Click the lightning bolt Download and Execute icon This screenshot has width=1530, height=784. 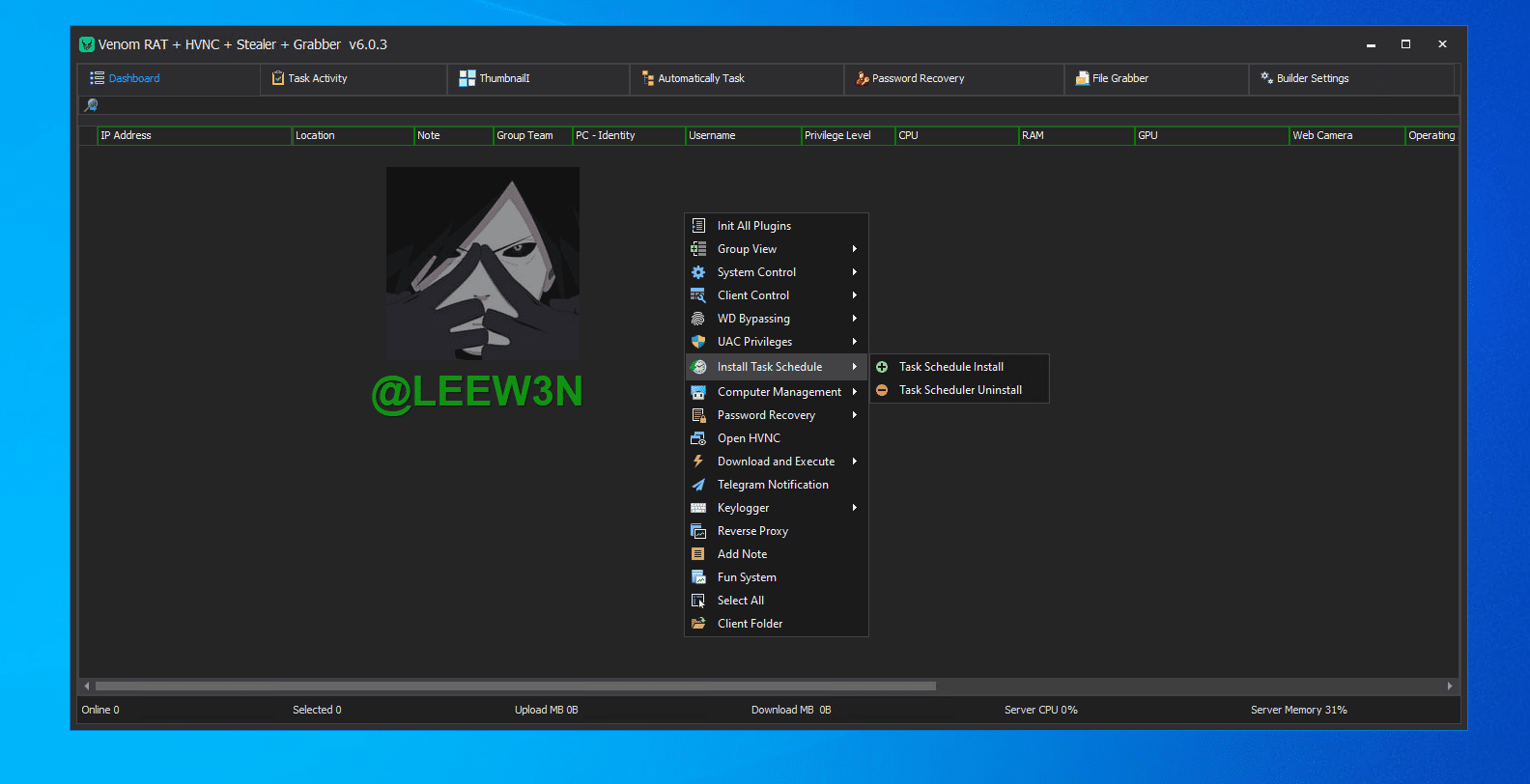[698, 462]
